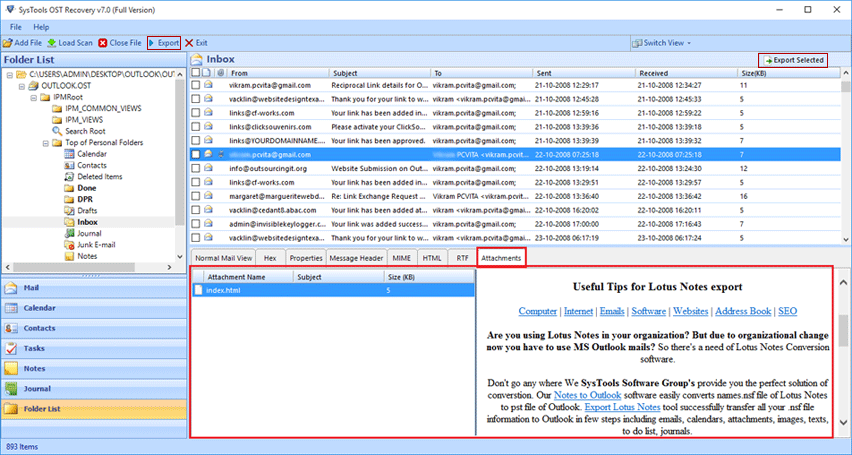Switch to the Message Header tab

(x=355, y=258)
